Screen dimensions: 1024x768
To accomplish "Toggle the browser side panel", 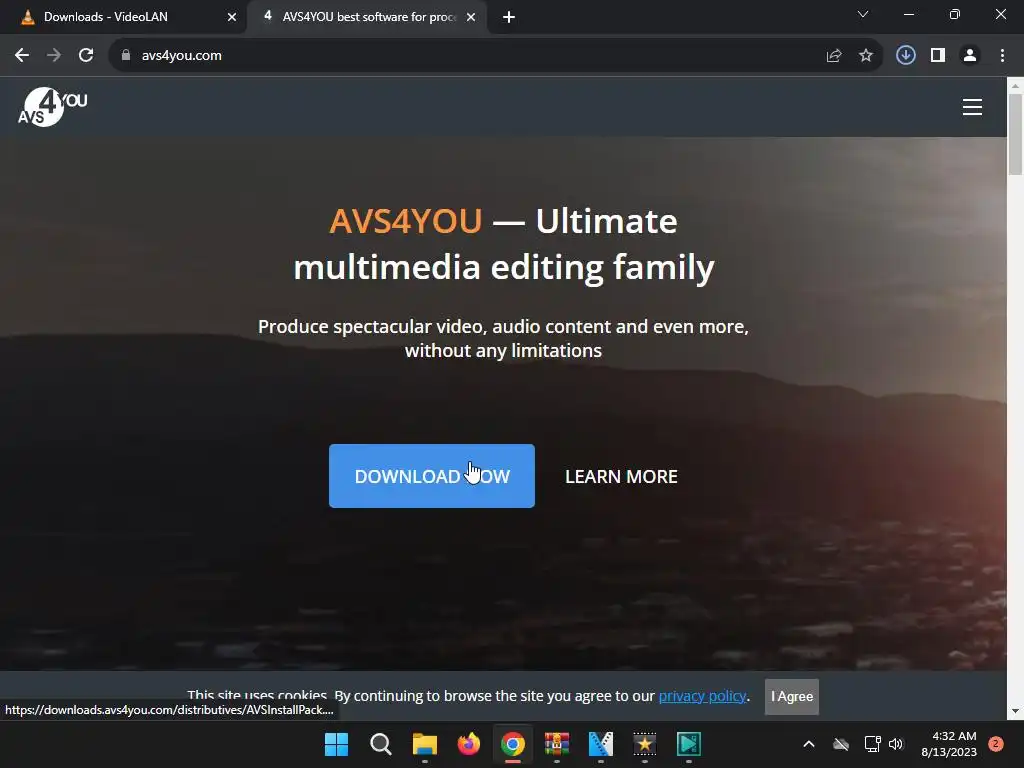I will (x=938, y=56).
